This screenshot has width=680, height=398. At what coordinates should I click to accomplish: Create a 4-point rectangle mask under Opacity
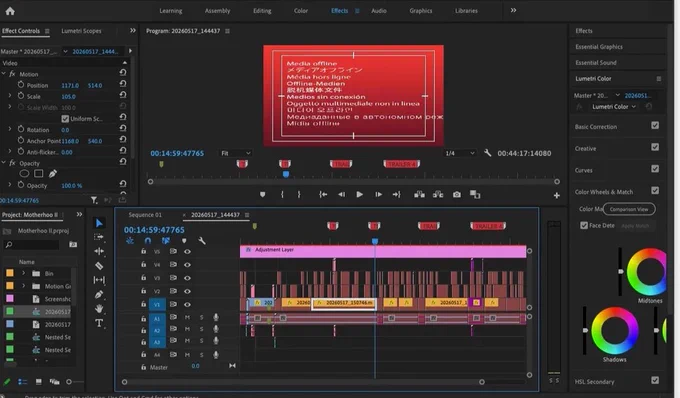click(39, 174)
